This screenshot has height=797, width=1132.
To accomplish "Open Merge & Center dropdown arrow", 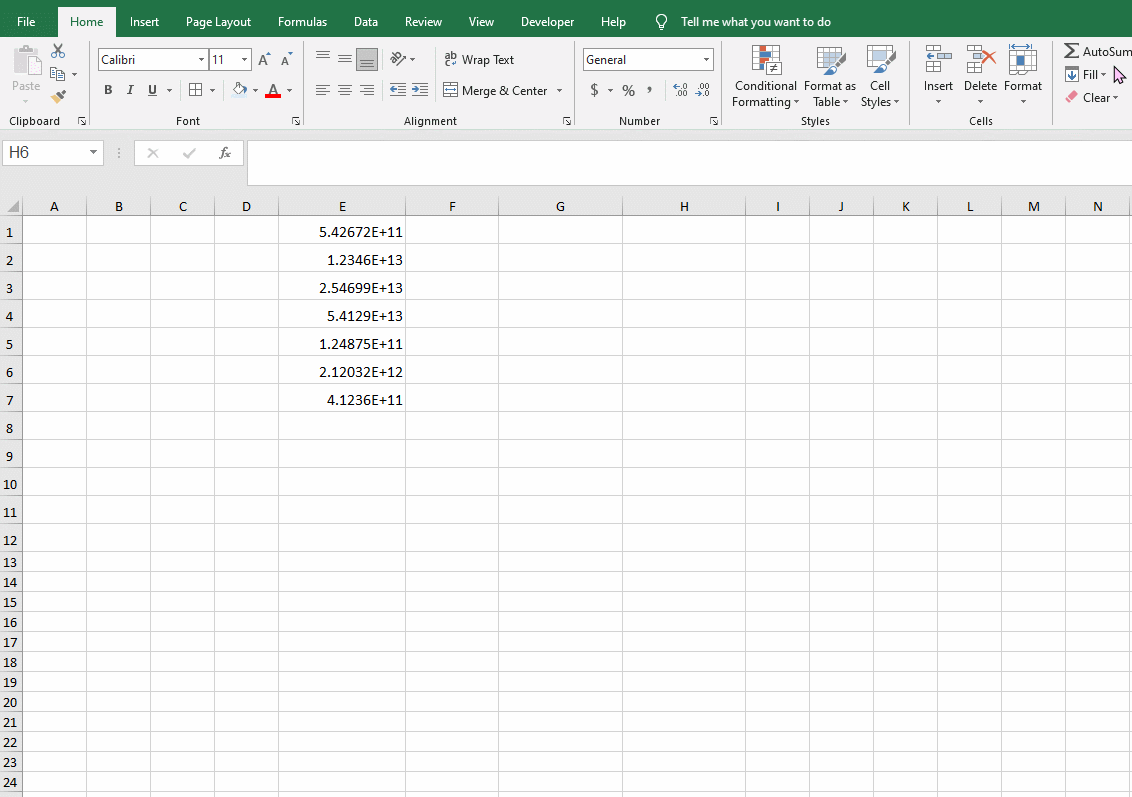I will pos(560,90).
